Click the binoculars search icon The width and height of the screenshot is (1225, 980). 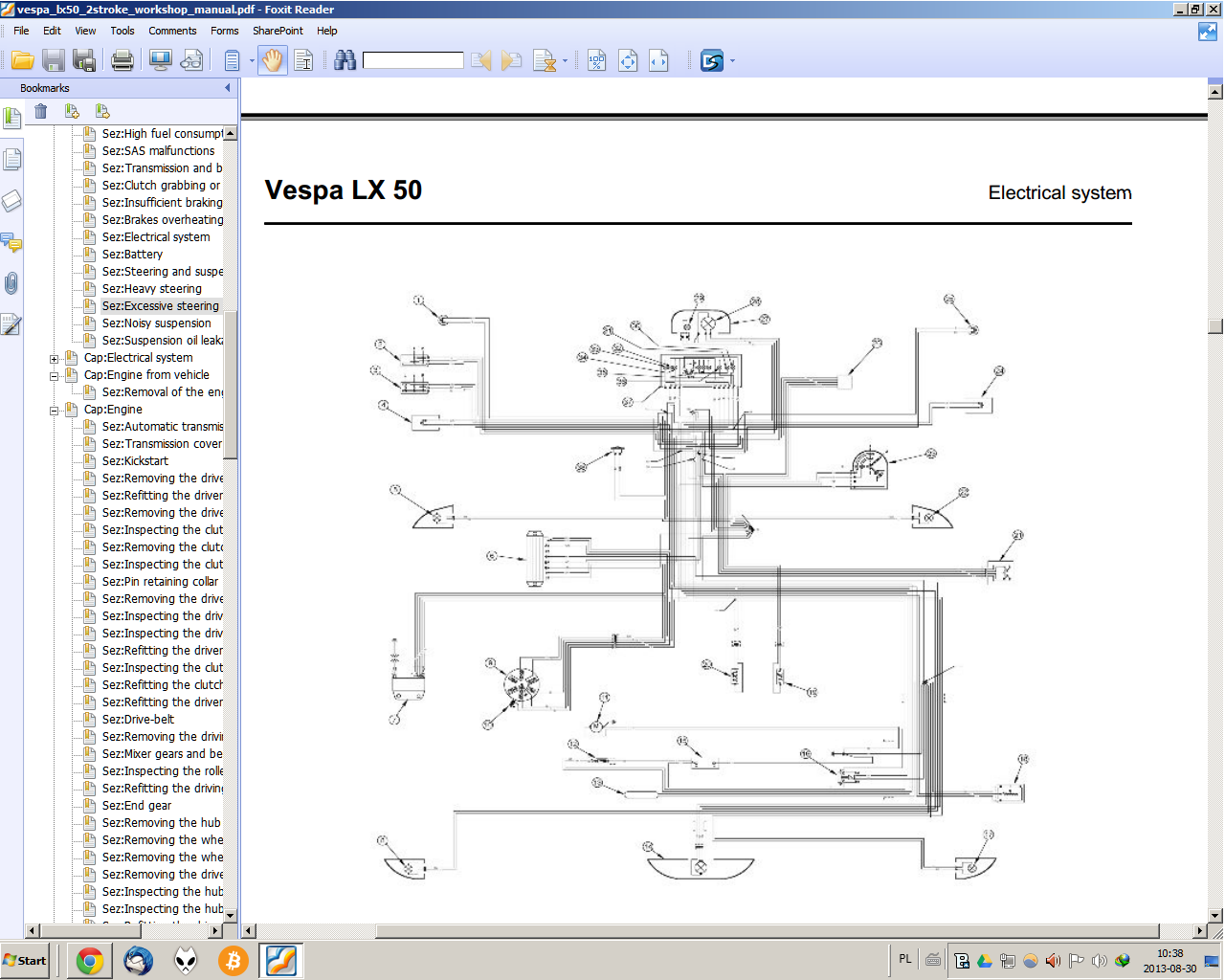(345, 61)
